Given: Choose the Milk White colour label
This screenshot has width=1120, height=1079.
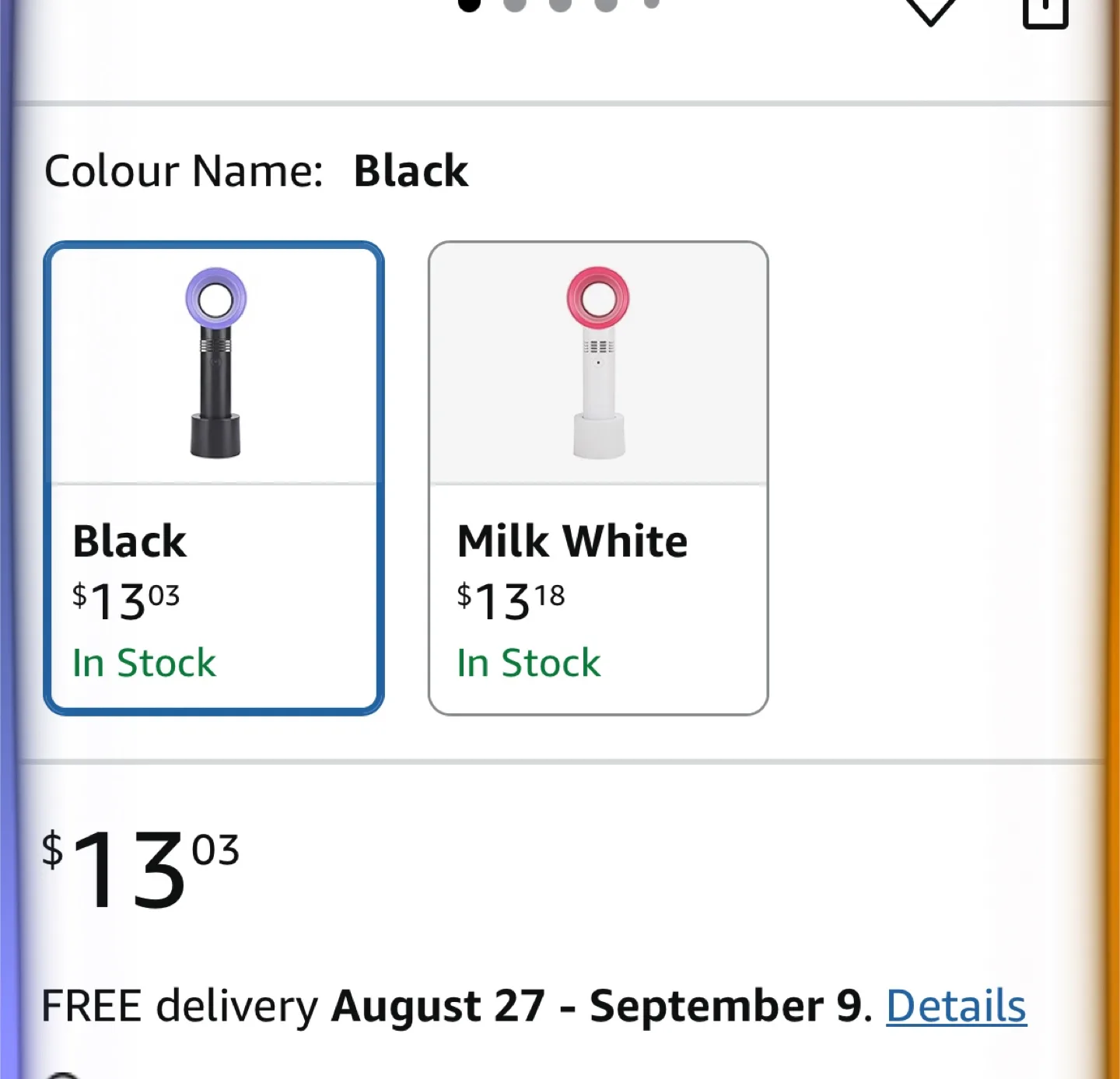Looking at the screenshot, I should click(x=572, y=541).
